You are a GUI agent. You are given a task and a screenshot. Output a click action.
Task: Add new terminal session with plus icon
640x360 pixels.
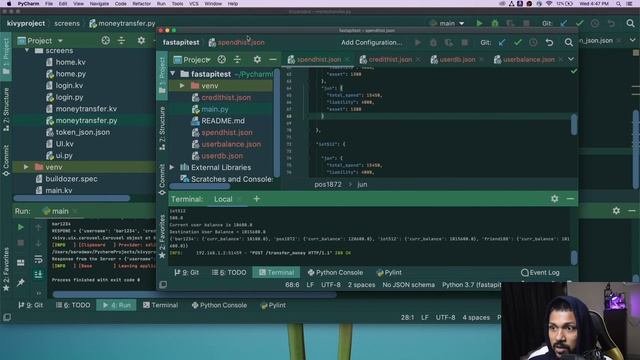tap(256, 199)
